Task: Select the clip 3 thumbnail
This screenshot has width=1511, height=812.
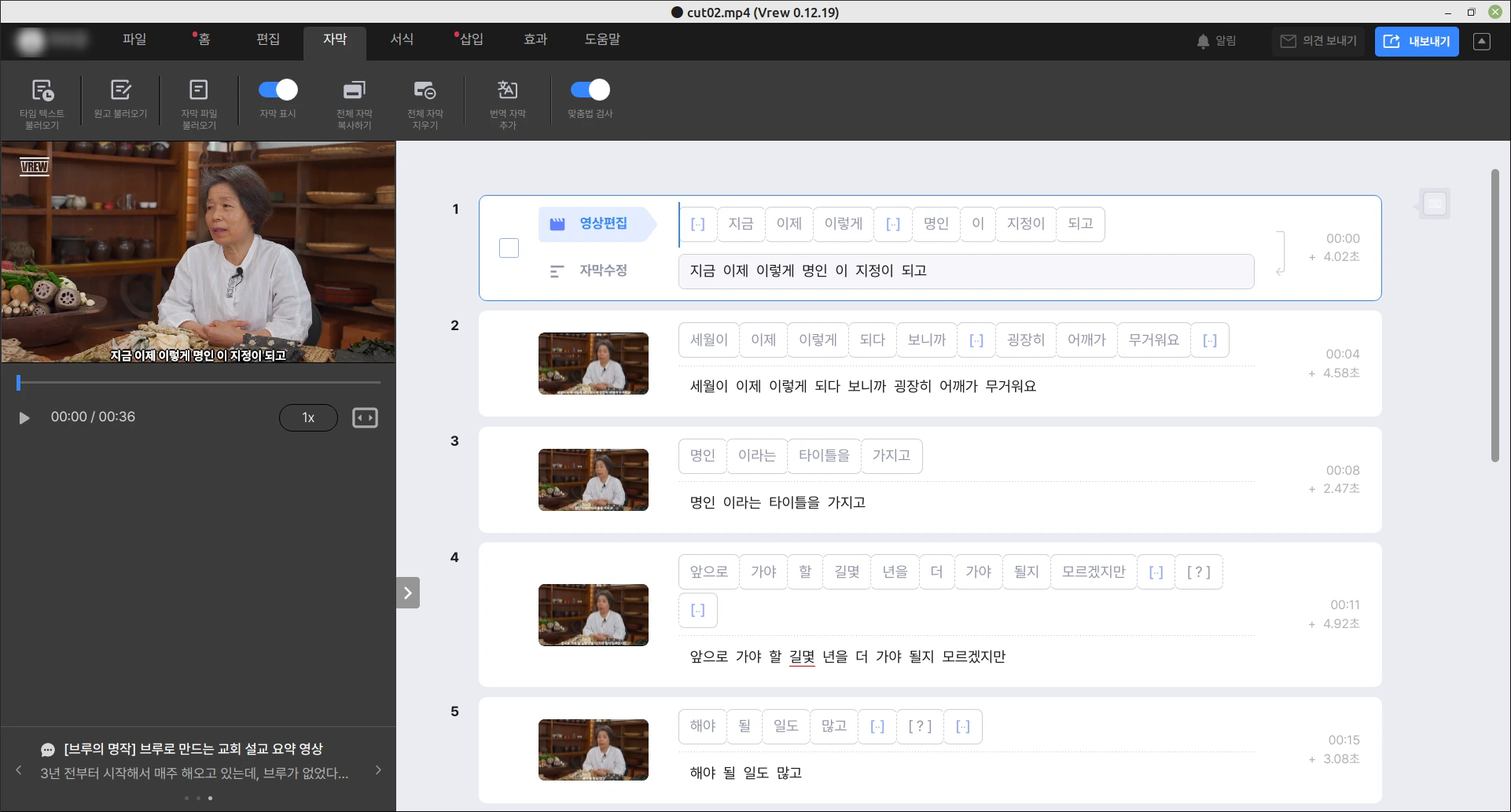Action: coord(594,479)
